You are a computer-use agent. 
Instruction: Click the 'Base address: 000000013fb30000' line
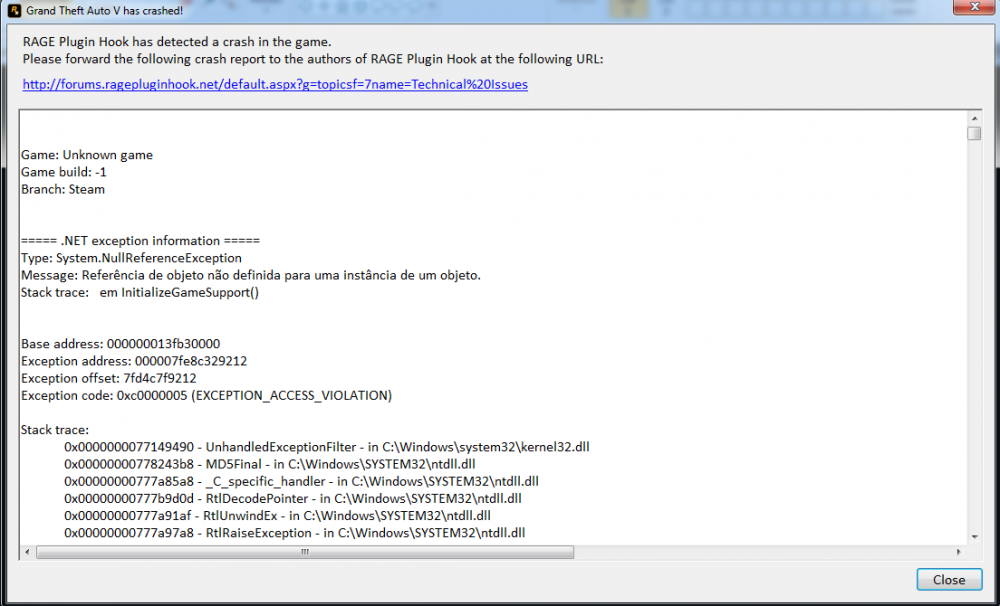coord(121,344)
